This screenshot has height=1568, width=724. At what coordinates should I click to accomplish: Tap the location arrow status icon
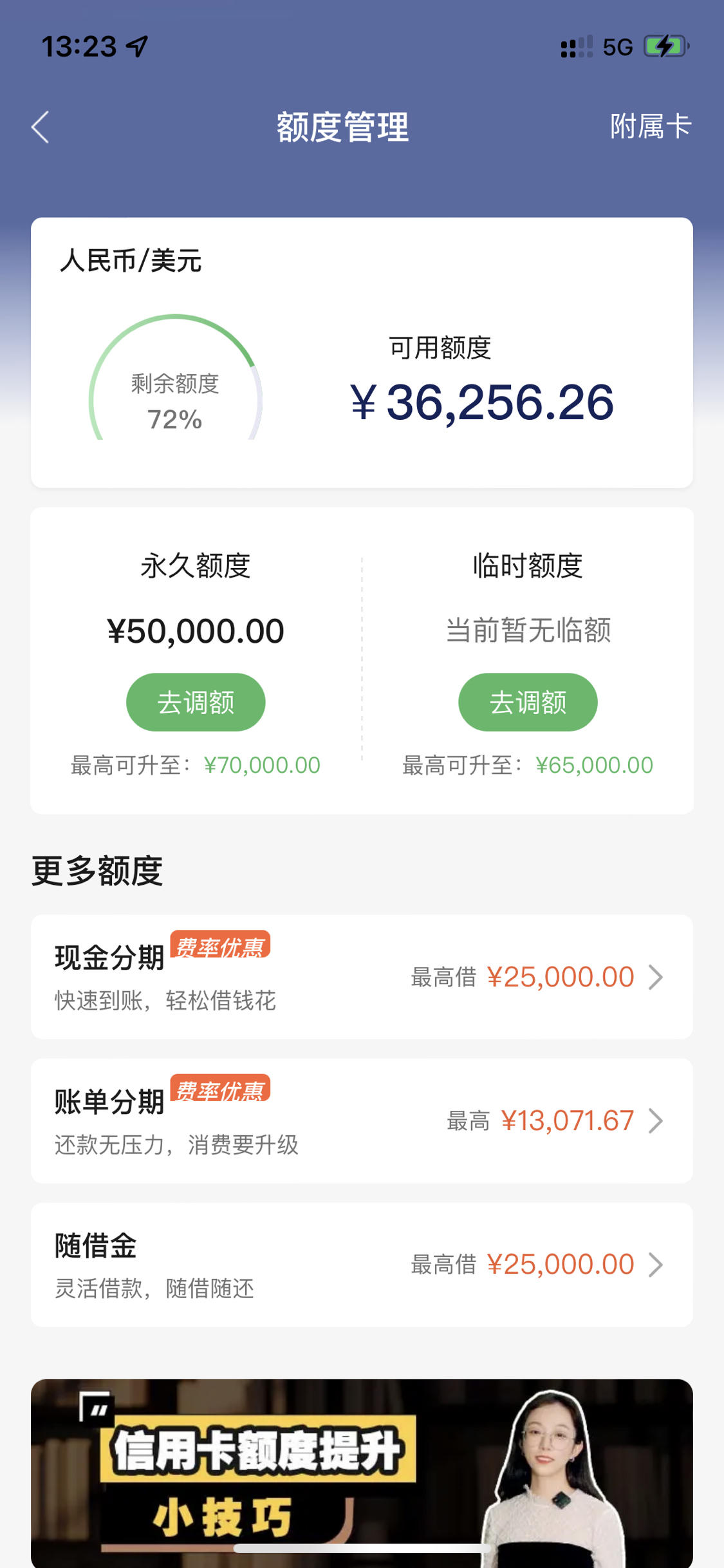point(137,46)
